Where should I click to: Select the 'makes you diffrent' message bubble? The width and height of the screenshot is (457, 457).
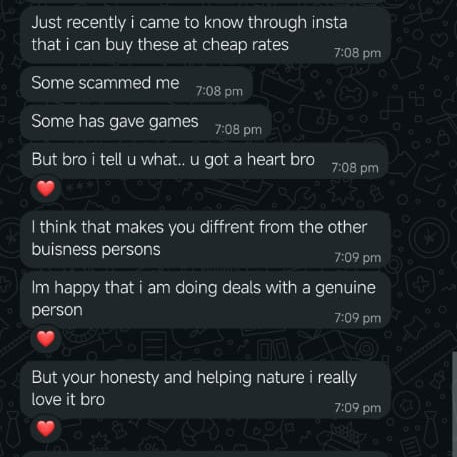(205, 239)
